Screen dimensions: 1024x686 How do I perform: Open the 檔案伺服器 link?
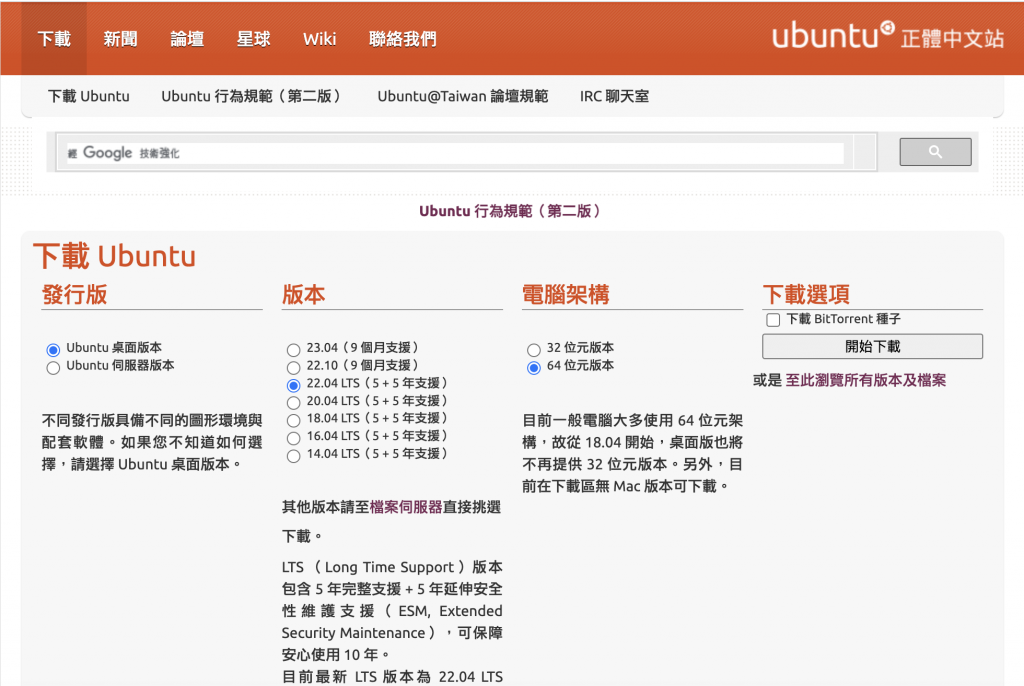coord(406,507)
